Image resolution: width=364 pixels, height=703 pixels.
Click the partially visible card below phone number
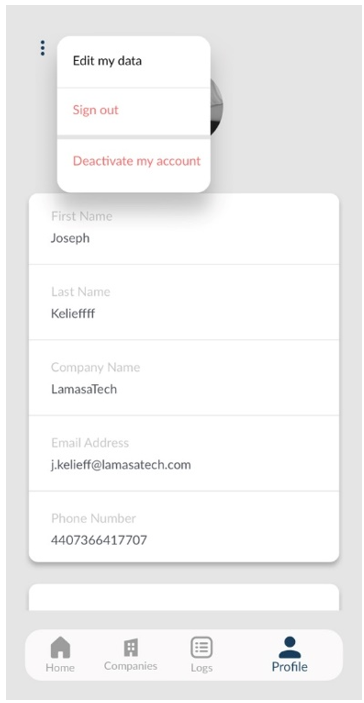pyautogui.click(x=184, y=597)
